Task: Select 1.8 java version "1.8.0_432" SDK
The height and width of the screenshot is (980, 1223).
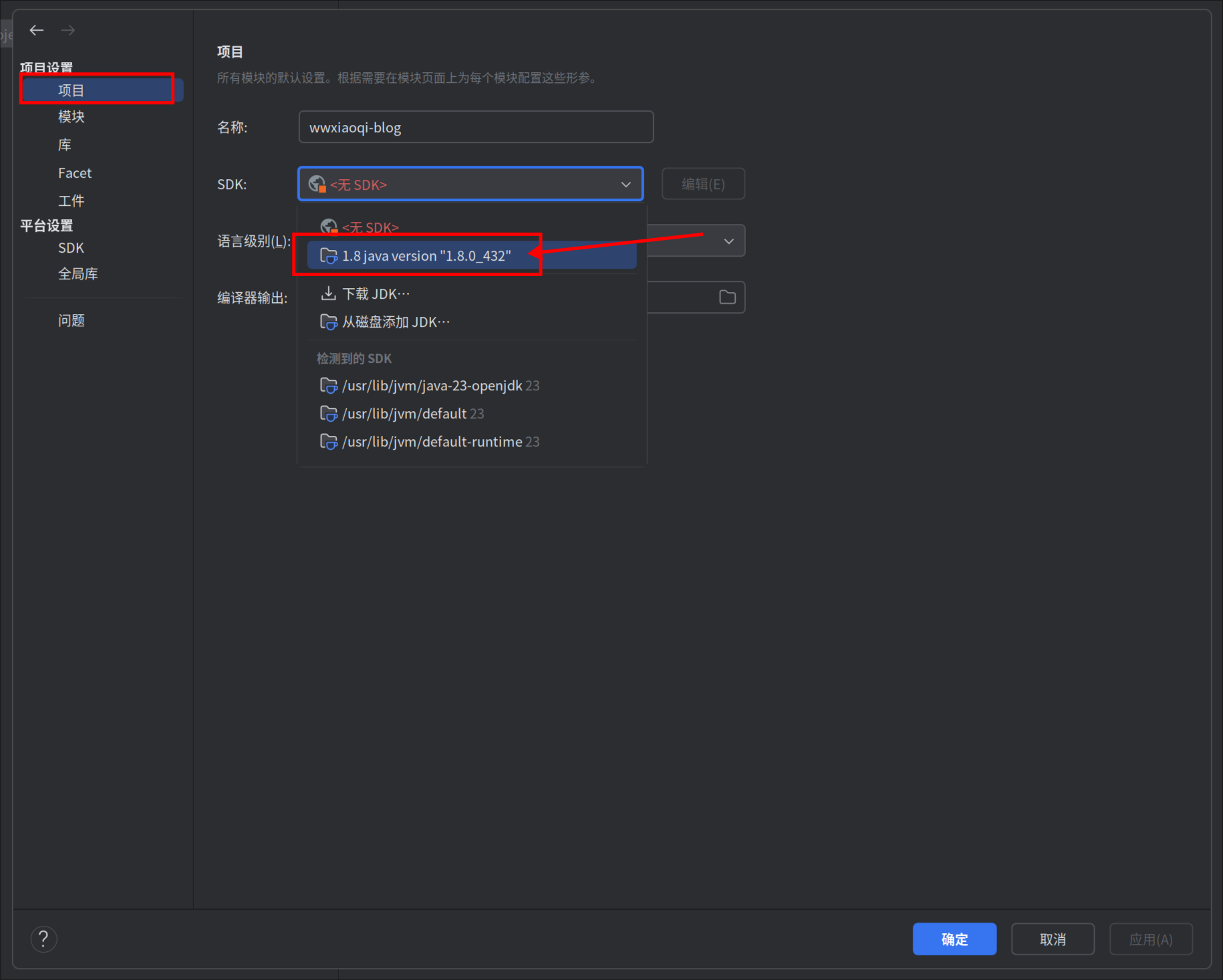Action: tap(426, 256)
